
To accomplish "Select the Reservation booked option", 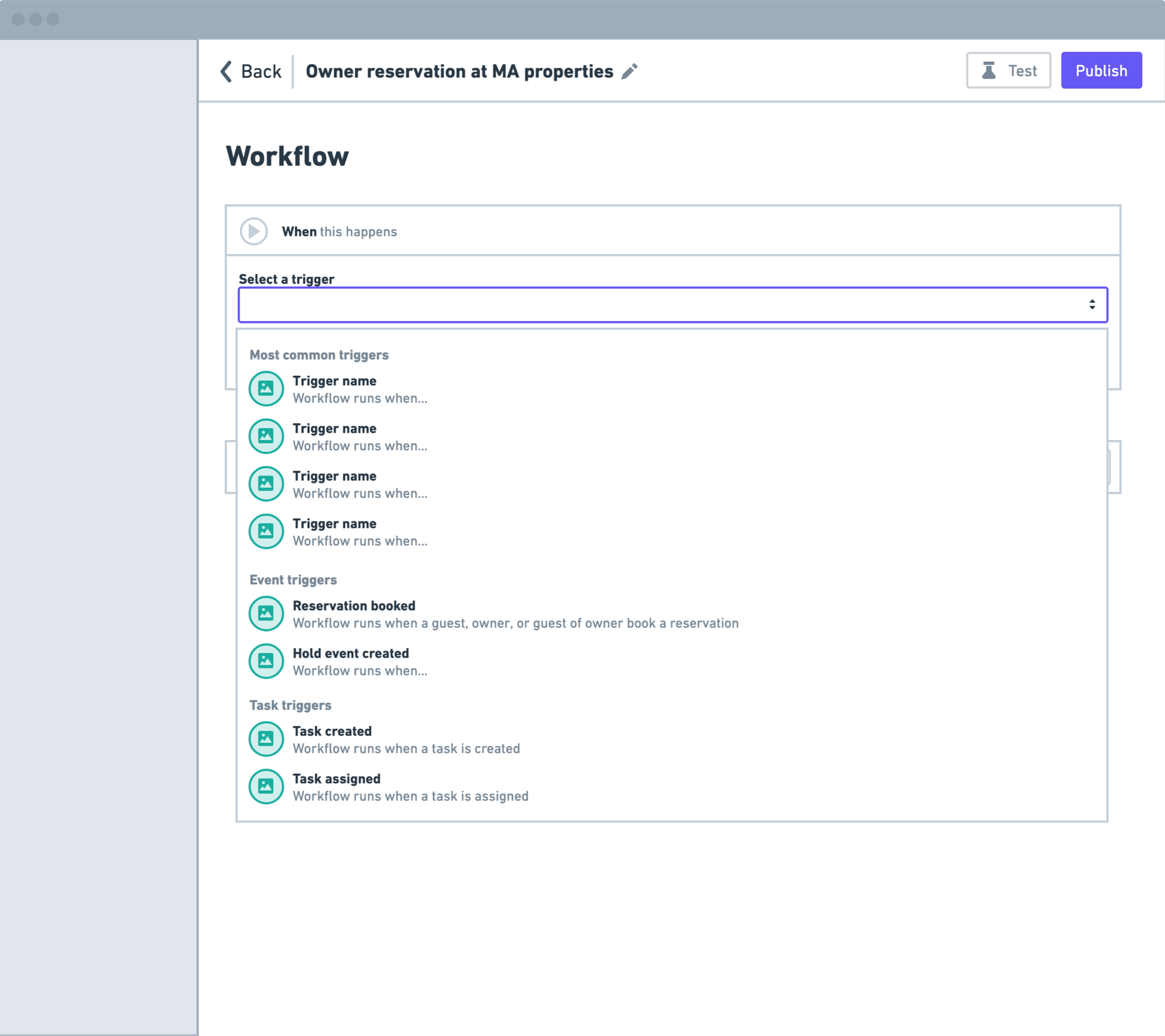I will [353, 606].
